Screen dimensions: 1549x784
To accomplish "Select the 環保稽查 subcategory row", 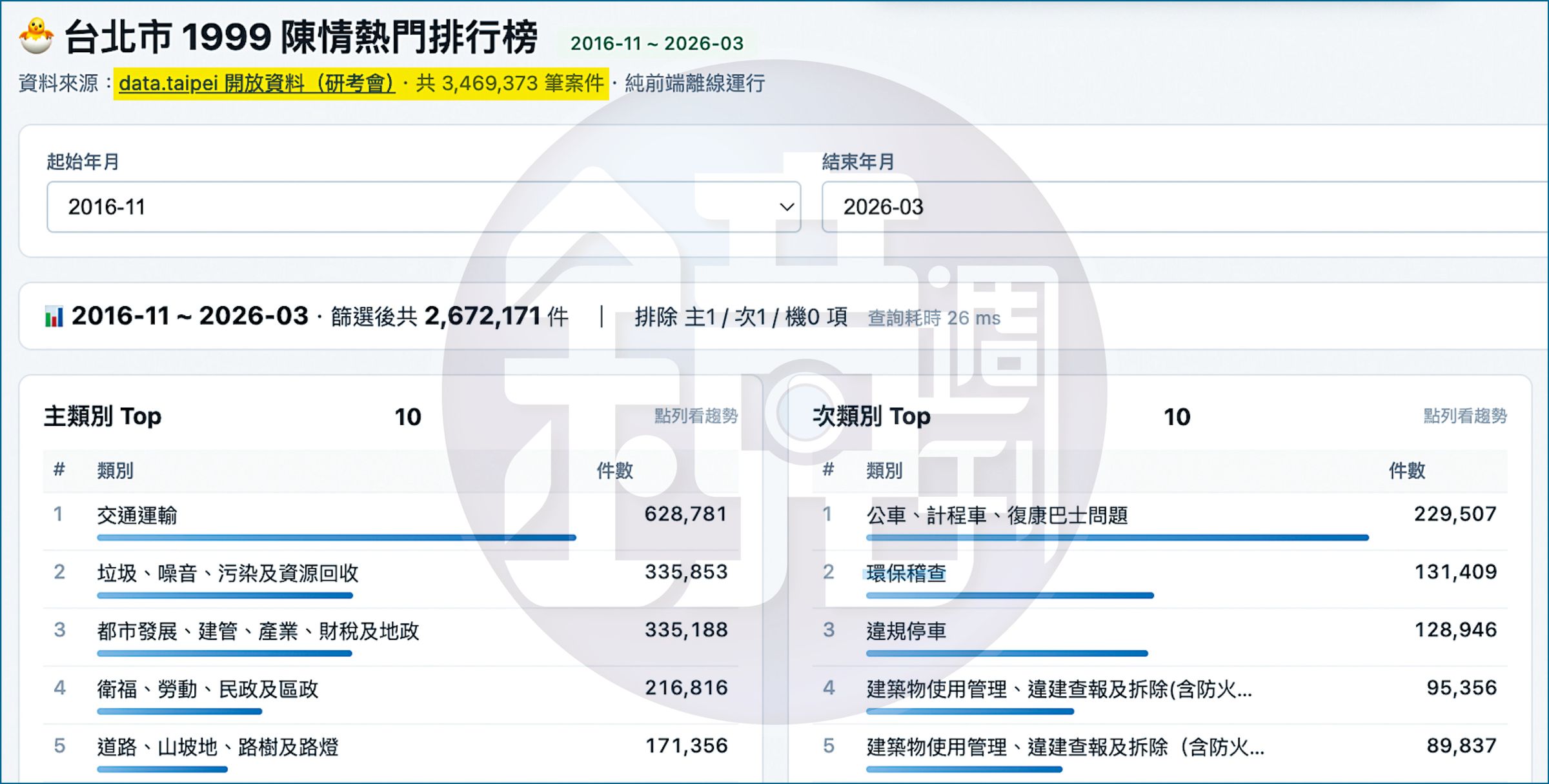I will pyautogui.click(x=1160, y=579).
